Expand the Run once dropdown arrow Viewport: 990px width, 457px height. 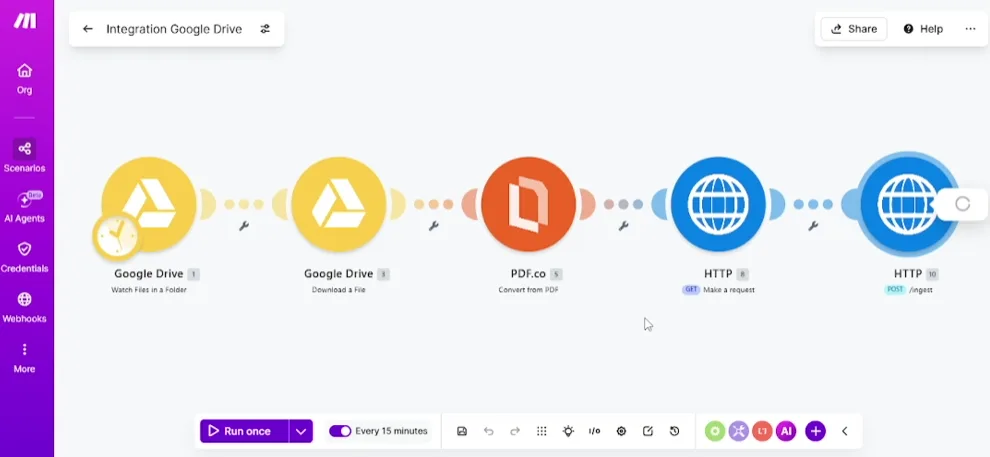[x=301, y=431]
